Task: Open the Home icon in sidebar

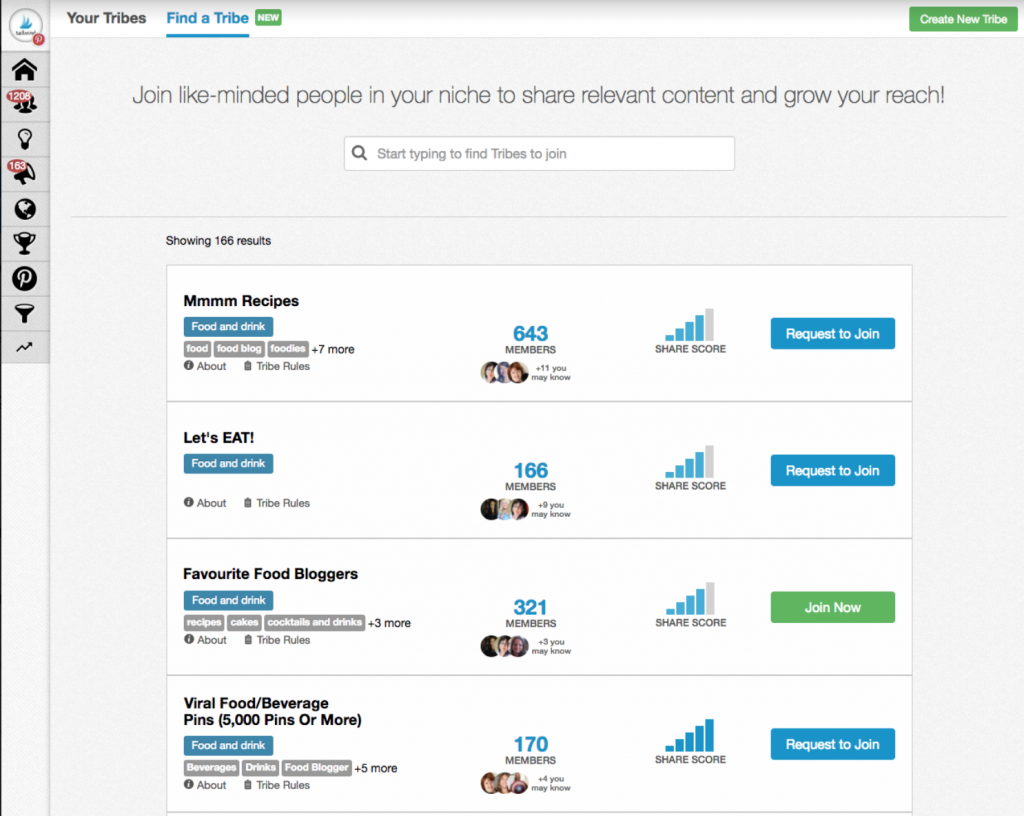Action: coord(25,69)
